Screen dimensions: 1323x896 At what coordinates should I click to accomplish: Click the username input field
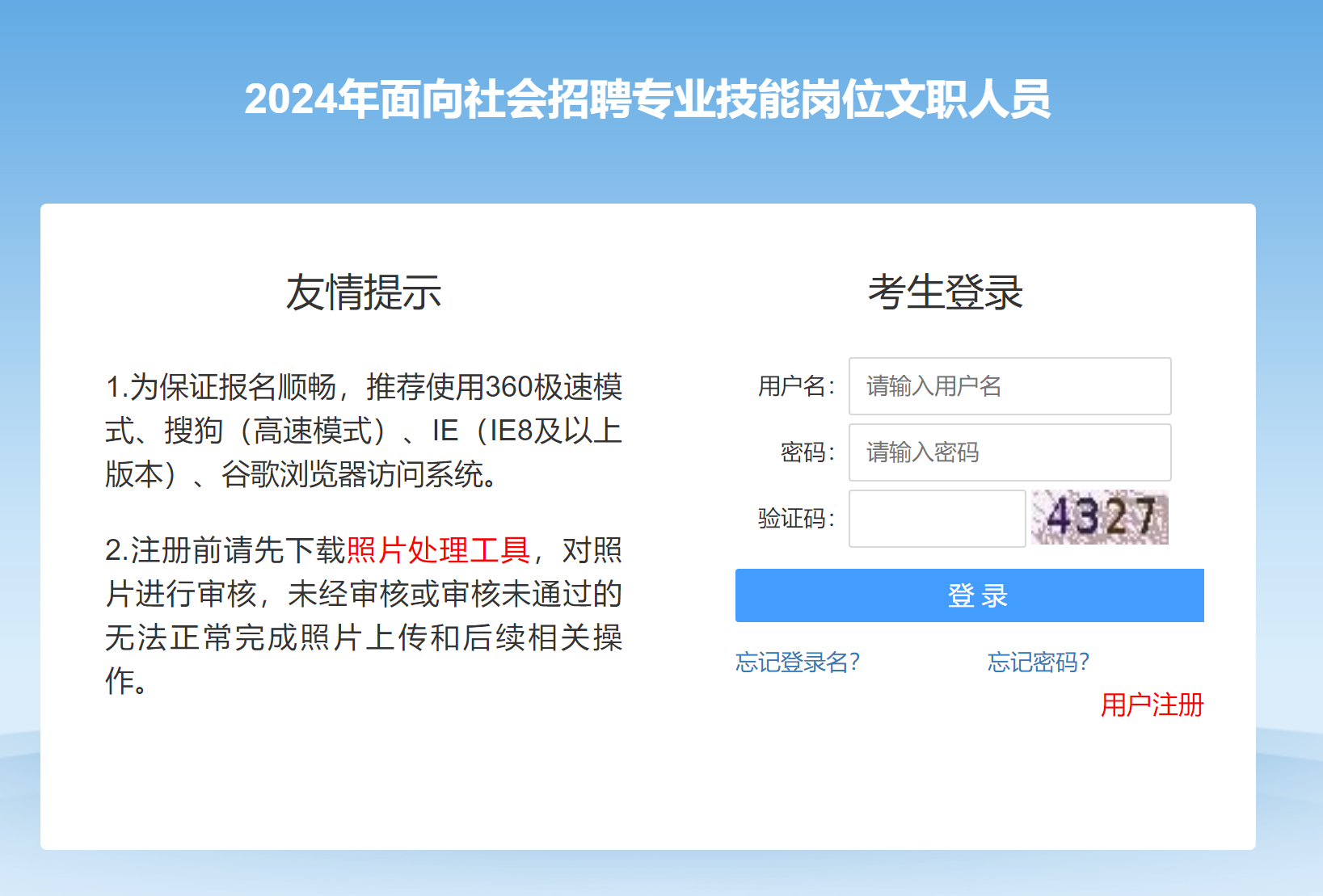pyautogui.click(x=1009, y=386)
